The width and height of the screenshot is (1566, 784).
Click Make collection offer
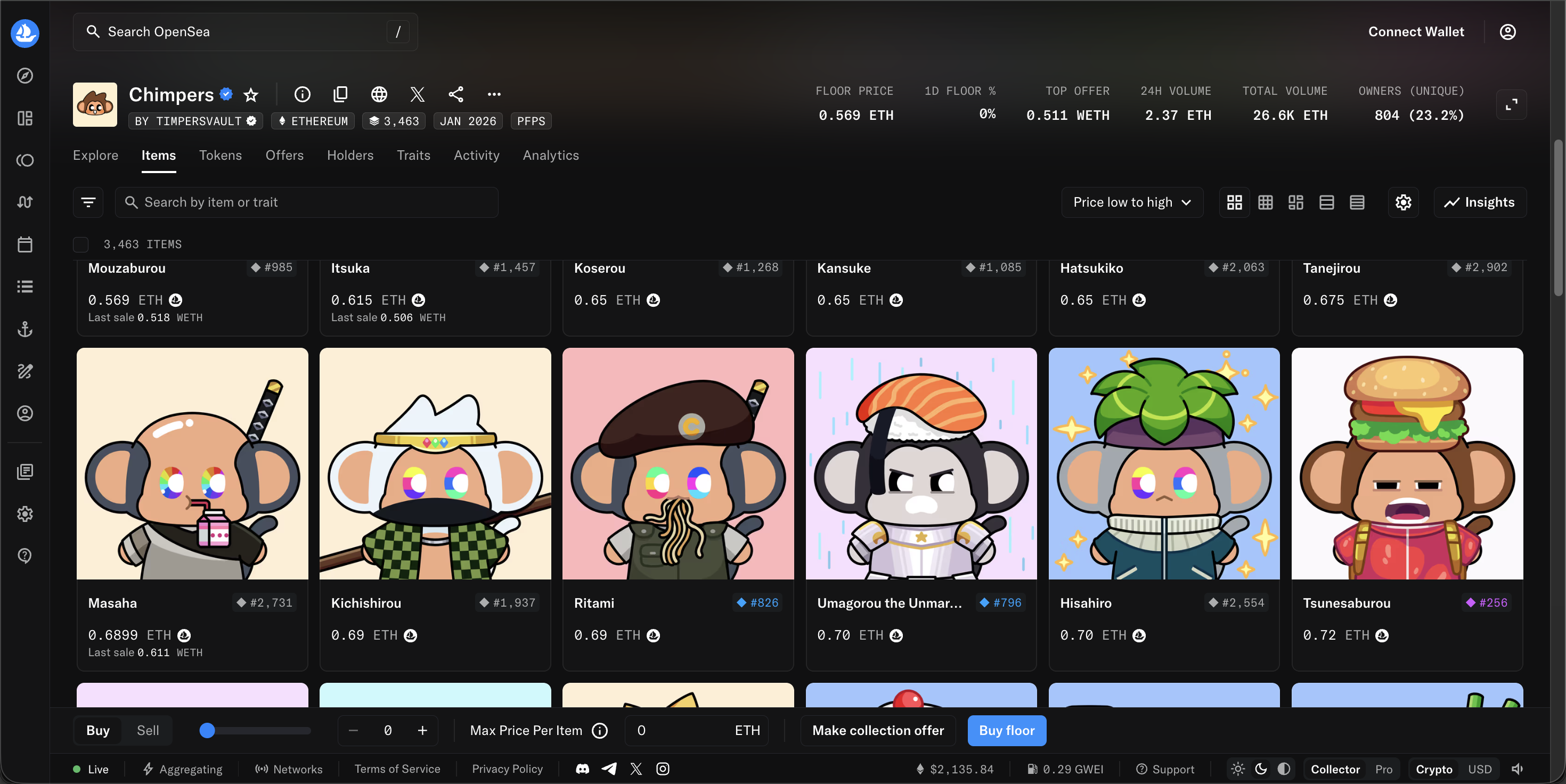coord(877,731)
